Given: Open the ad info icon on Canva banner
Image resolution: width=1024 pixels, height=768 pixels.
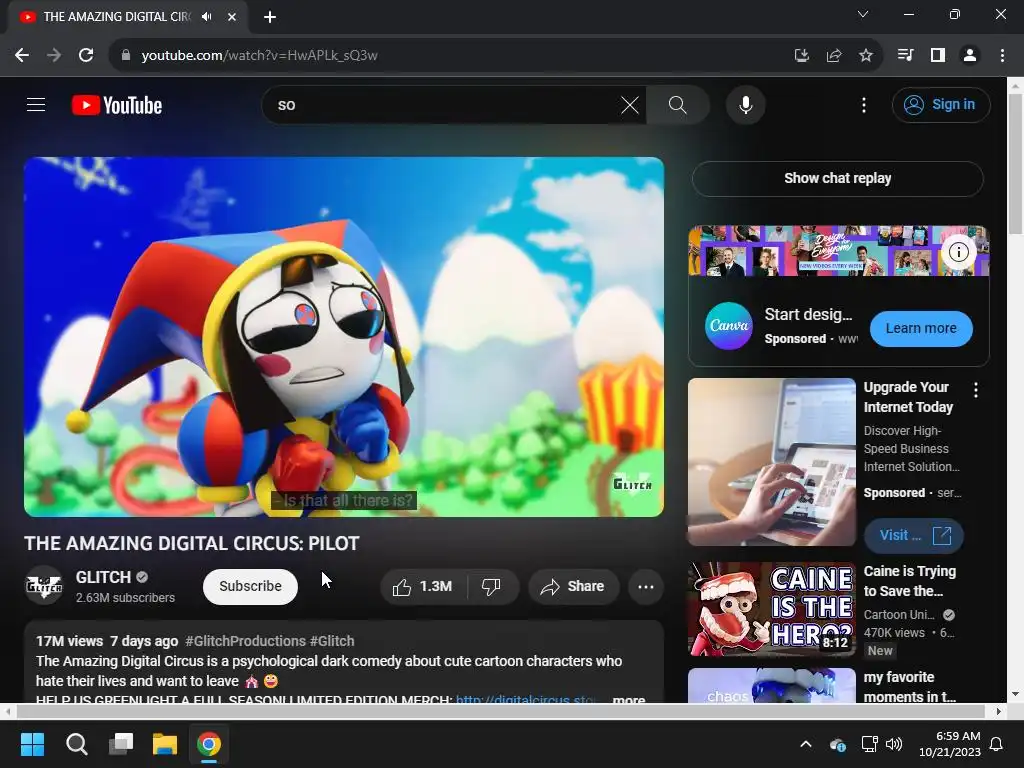Looking at the screenshot, I should click(958, 252).
